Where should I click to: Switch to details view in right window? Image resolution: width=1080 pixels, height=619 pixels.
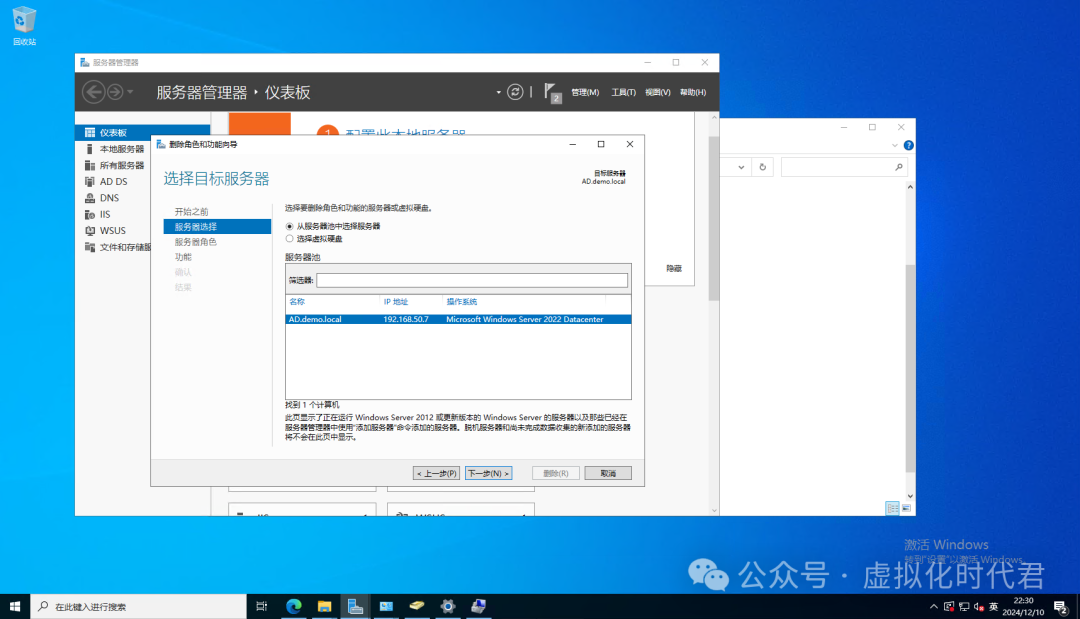pos(892,508)
